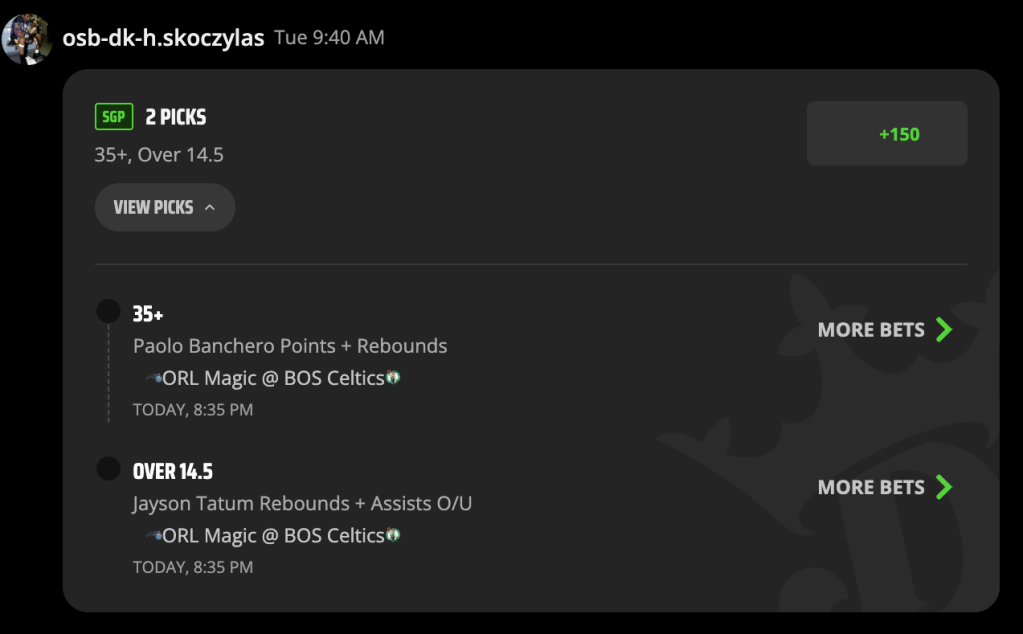The height and width of the screenshot is (634, 1023).
Task: Collapse the VIEW PICKS expander
Action: click(x=164, y=207)
